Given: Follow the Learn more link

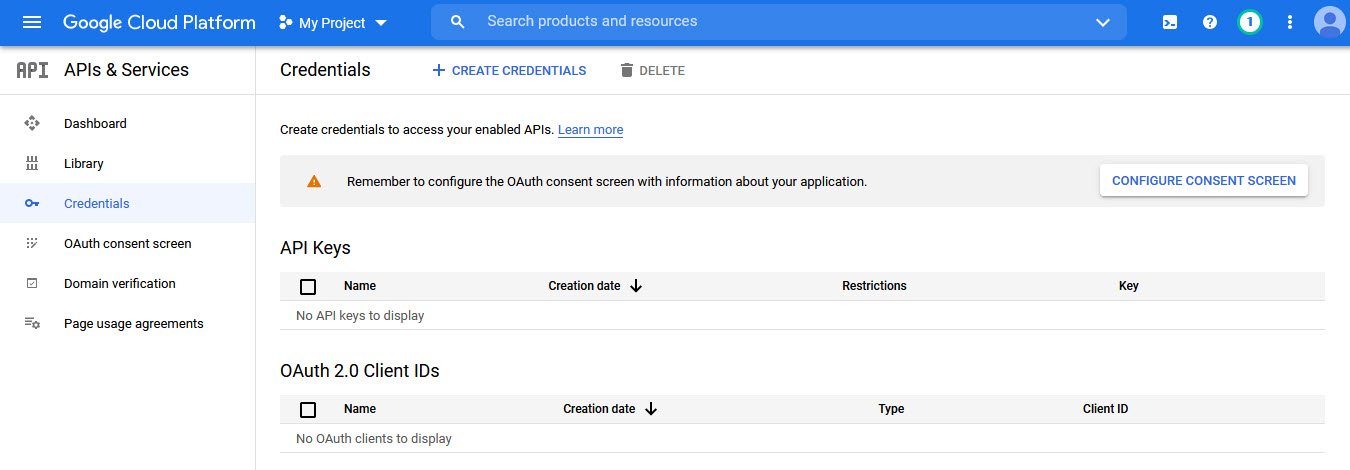Looking at the screenshot, I should pyautogui.click(x=590, y=130).
